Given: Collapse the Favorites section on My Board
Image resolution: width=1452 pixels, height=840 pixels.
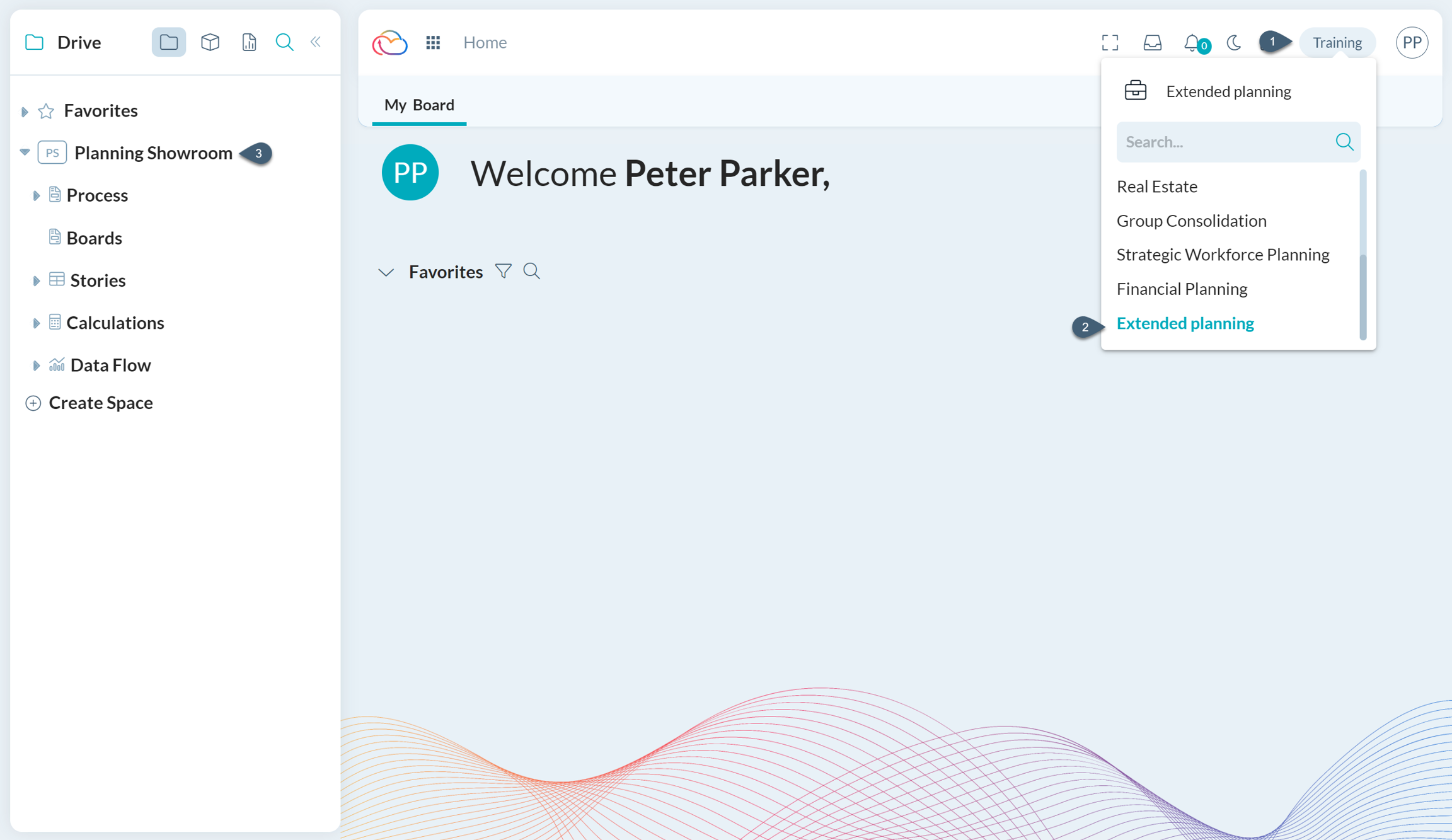Looking at the screenshot, I should pos(386,272).
